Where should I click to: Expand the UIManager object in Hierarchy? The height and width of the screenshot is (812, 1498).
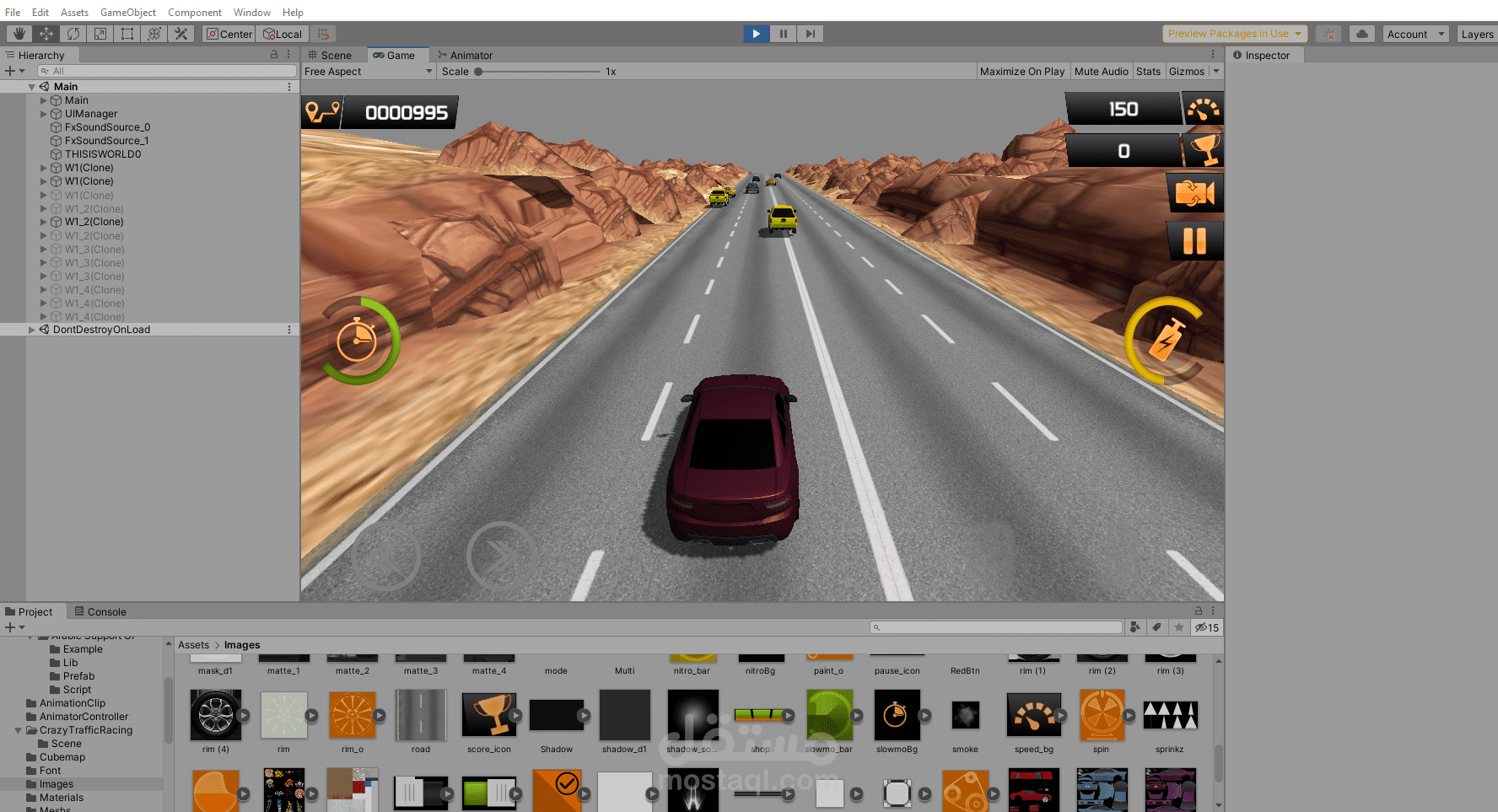pos(44,114)
